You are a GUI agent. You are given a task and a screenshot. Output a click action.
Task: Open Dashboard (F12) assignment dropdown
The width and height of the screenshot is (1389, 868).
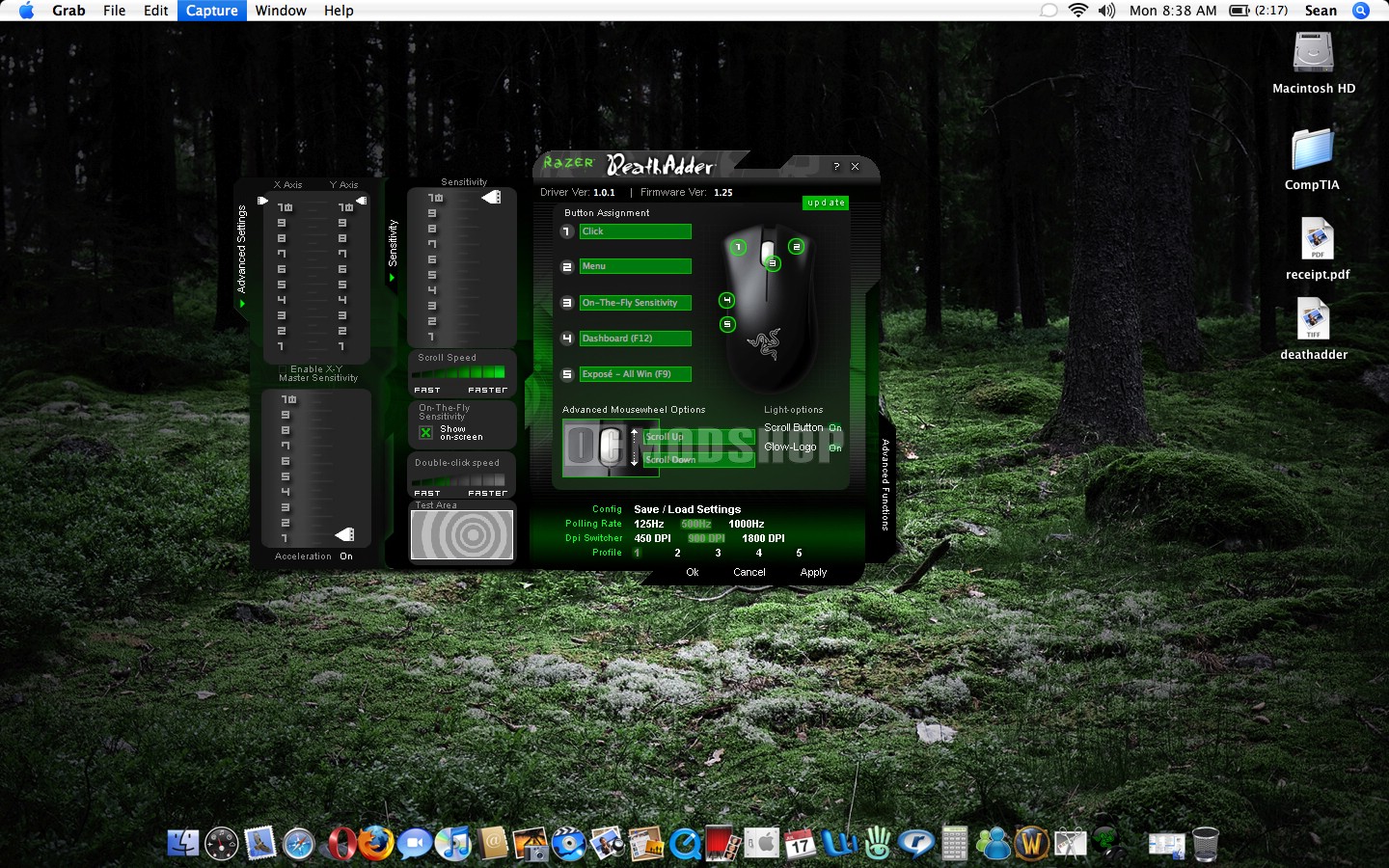[x=636, y=339]
